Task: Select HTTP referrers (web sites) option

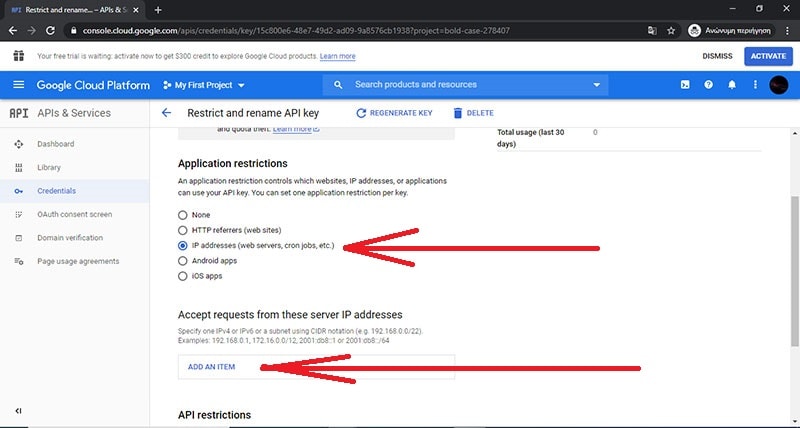Action: tap(182, 230)
